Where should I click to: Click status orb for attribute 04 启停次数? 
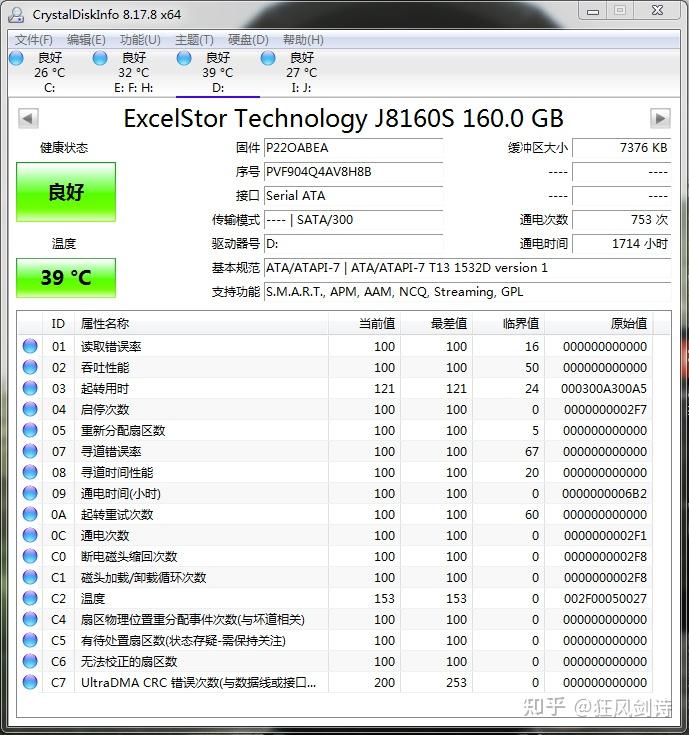pyautogui.click(x=30, y=409)
